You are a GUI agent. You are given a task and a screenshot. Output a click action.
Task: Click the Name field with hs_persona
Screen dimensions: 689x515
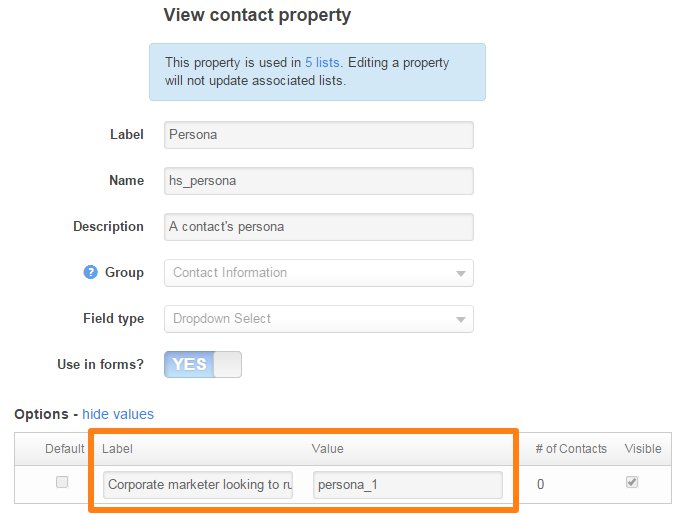[319, 181]
